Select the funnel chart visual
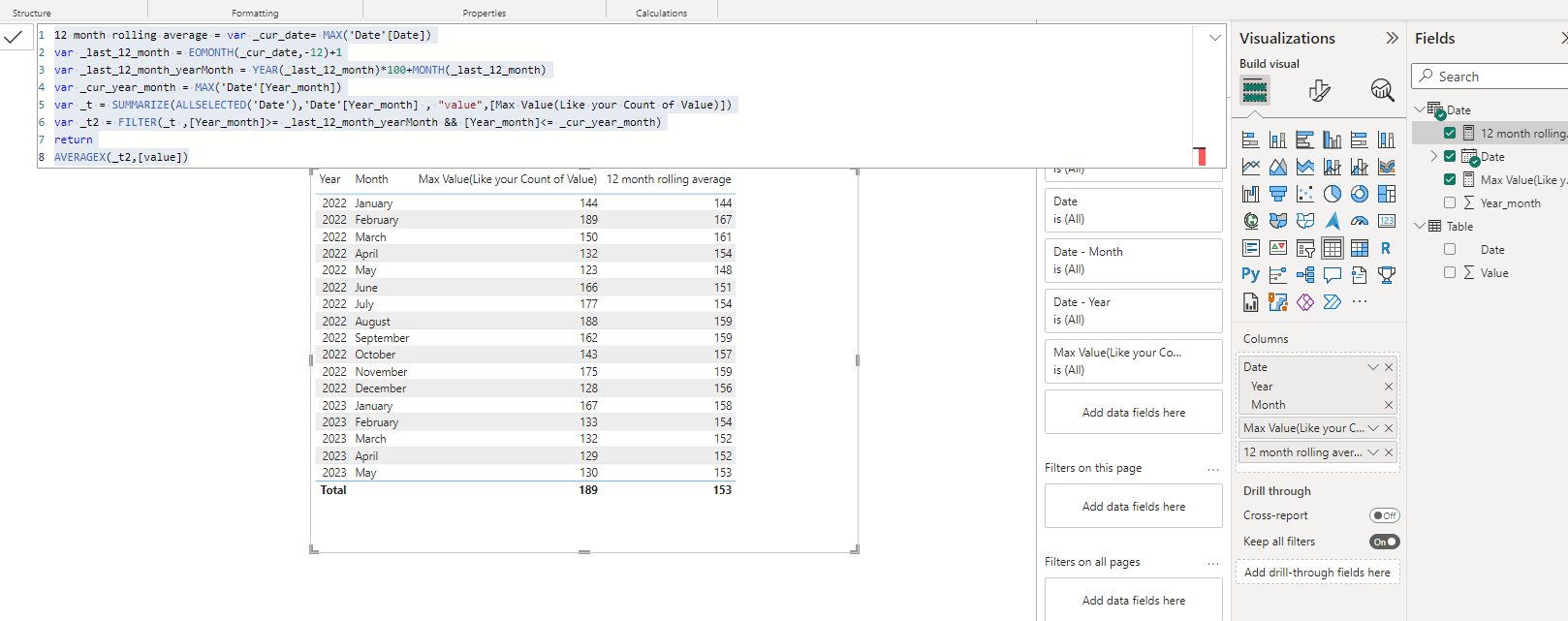The height and width of the screenshot is (621, 1568). click(1278, 195)
